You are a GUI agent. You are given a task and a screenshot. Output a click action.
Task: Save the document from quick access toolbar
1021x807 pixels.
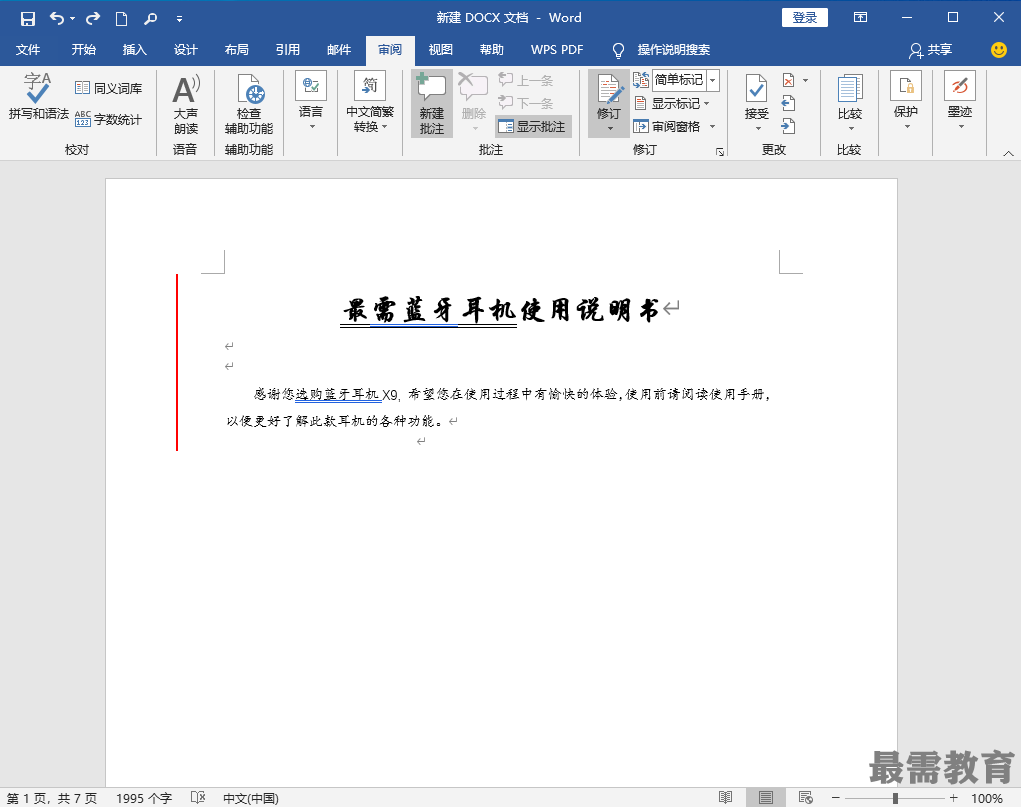27,18
